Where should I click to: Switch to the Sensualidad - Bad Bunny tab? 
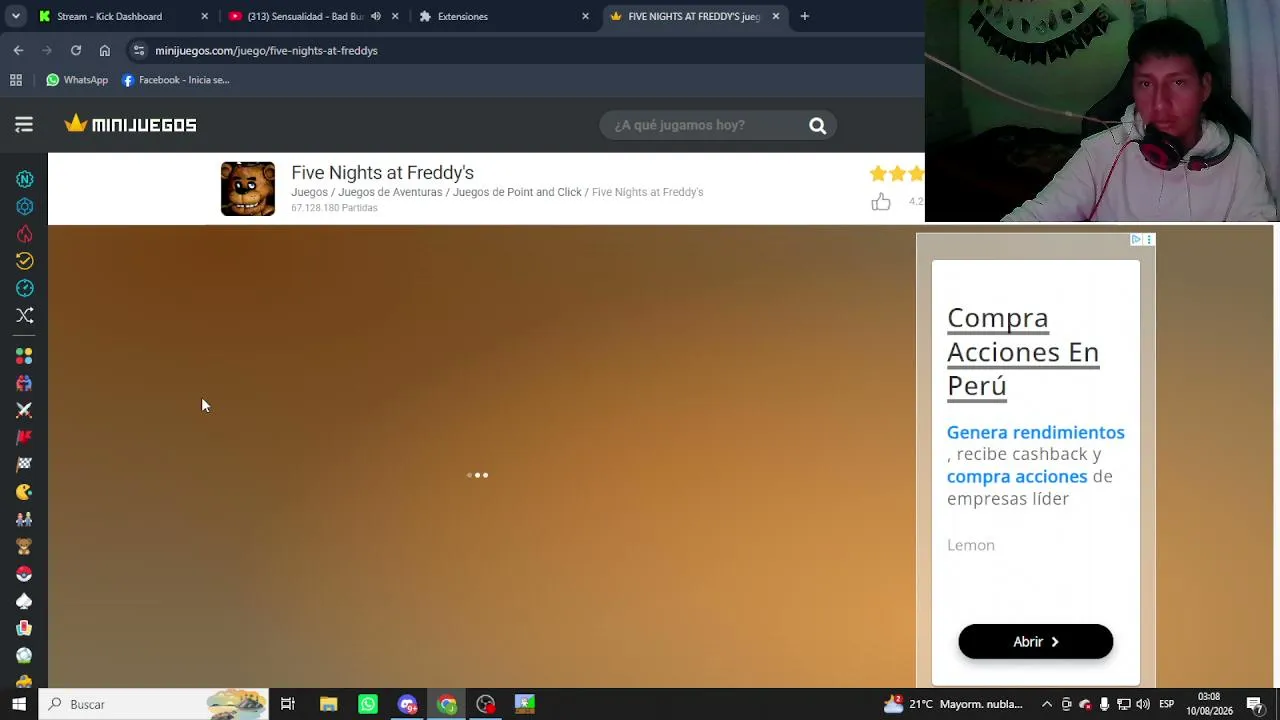click(312, 16)
